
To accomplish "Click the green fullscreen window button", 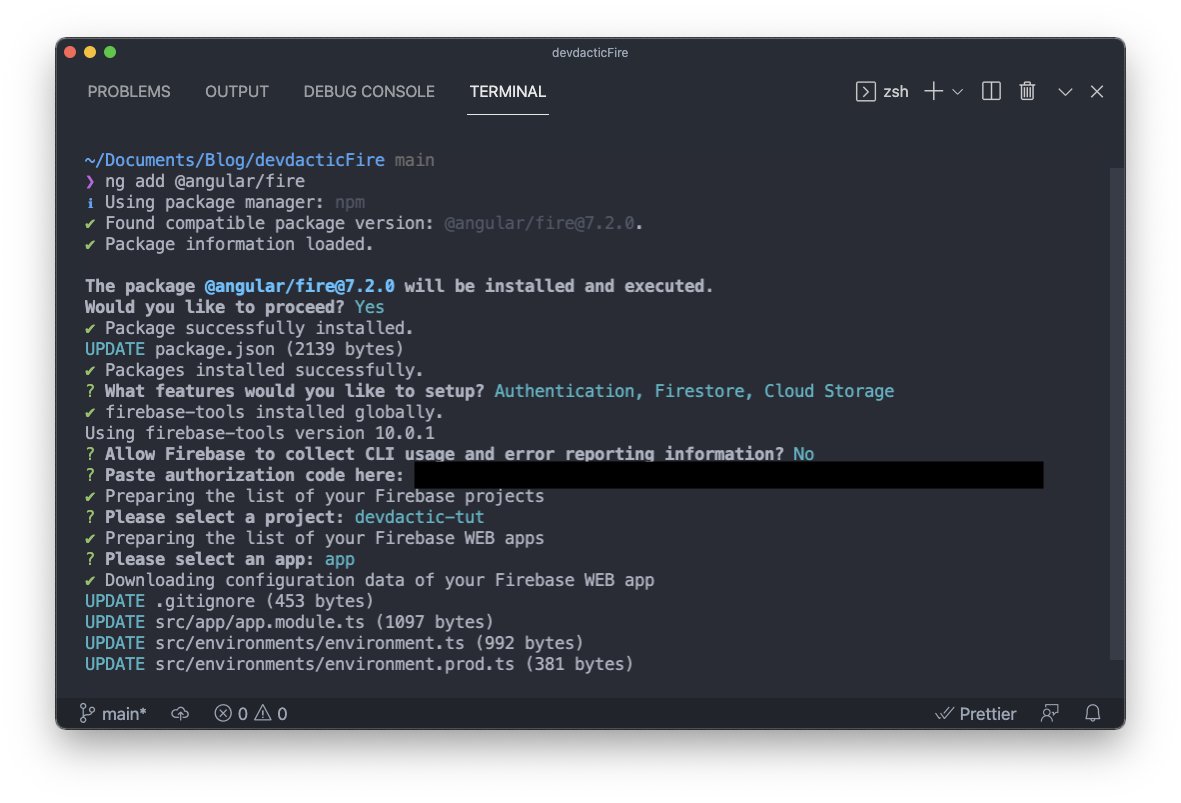I will click(110, 52).
